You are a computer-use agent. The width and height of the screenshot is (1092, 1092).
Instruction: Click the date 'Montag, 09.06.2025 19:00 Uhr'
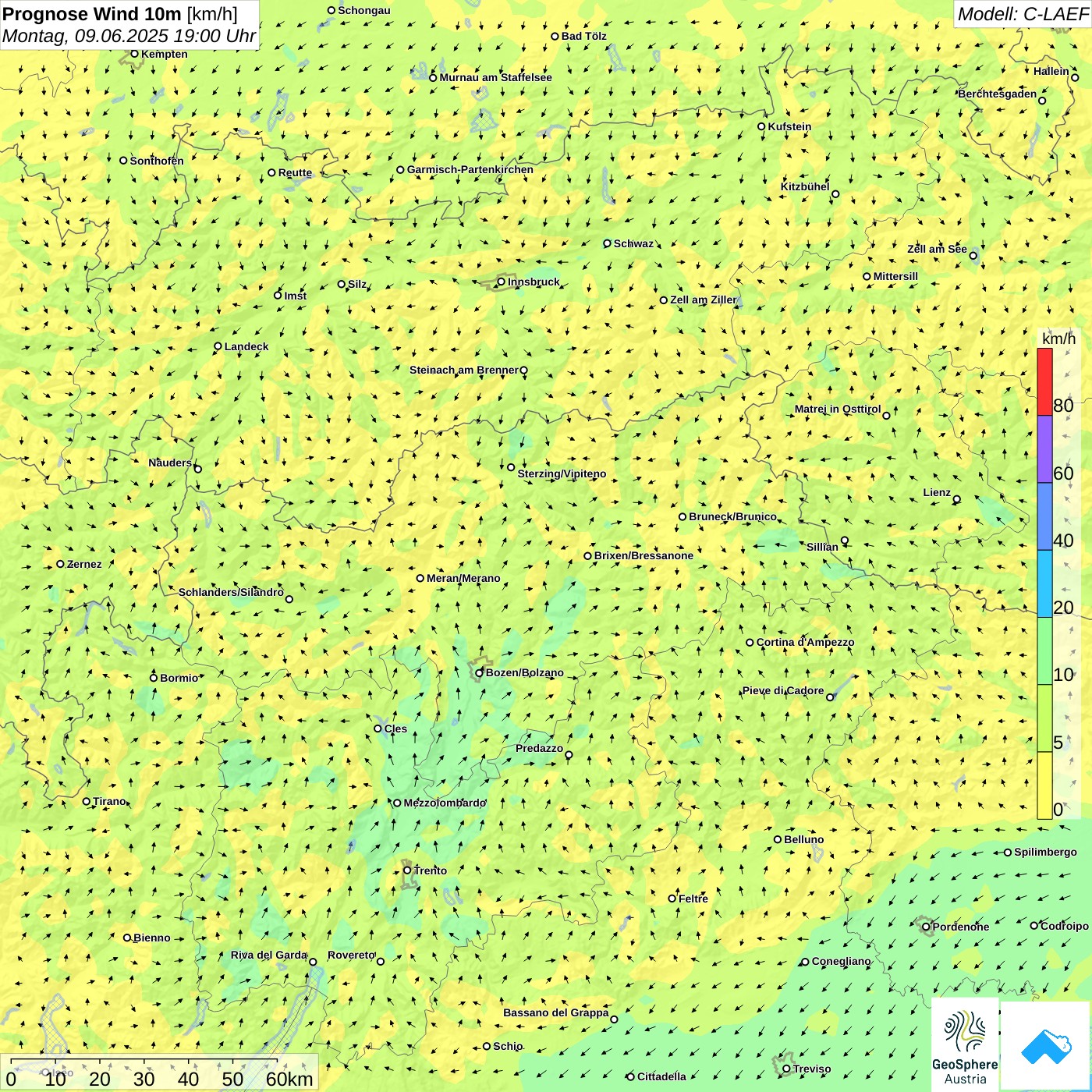tap(129, 36)
